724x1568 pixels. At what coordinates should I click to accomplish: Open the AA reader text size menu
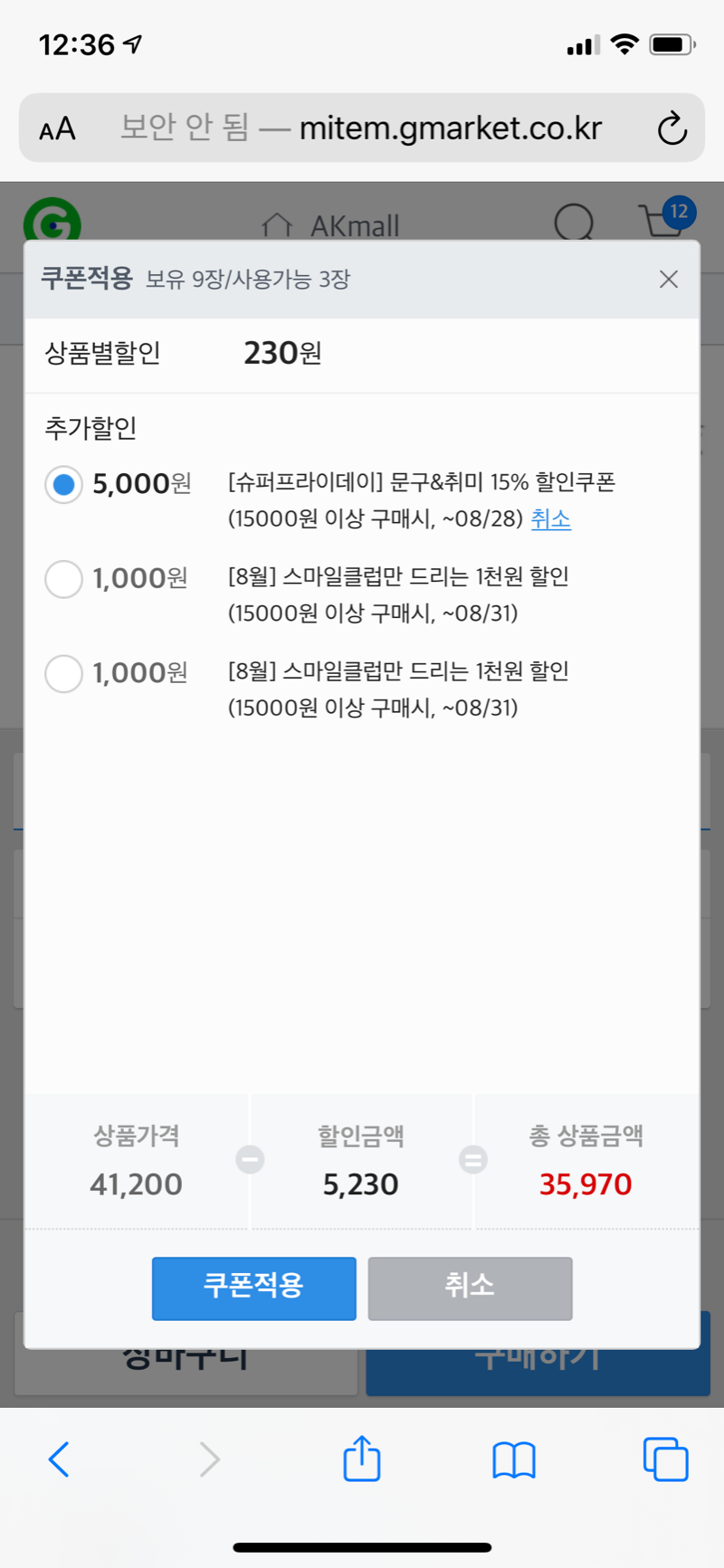(x=57, y=129)
